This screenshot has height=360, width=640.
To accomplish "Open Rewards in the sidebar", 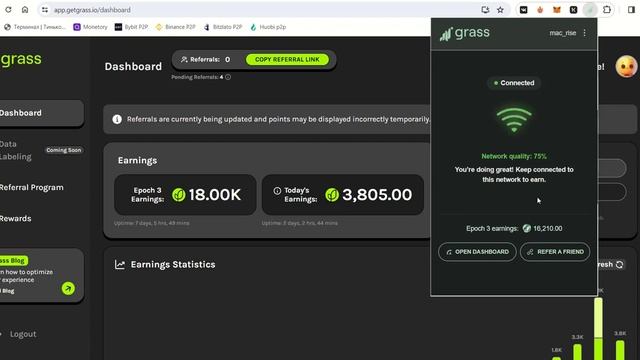I will tap(16, 218).
